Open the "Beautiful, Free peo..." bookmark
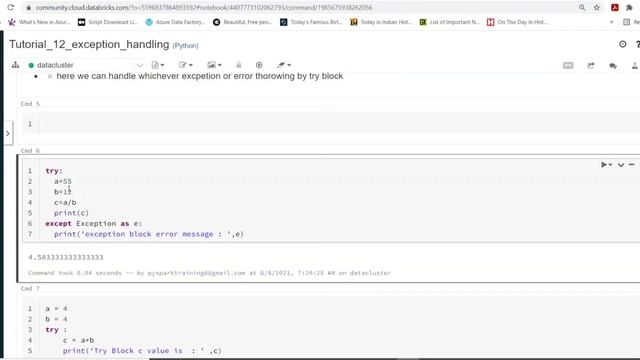The width and height of the screenshot is (640, 360). [242, 22]
